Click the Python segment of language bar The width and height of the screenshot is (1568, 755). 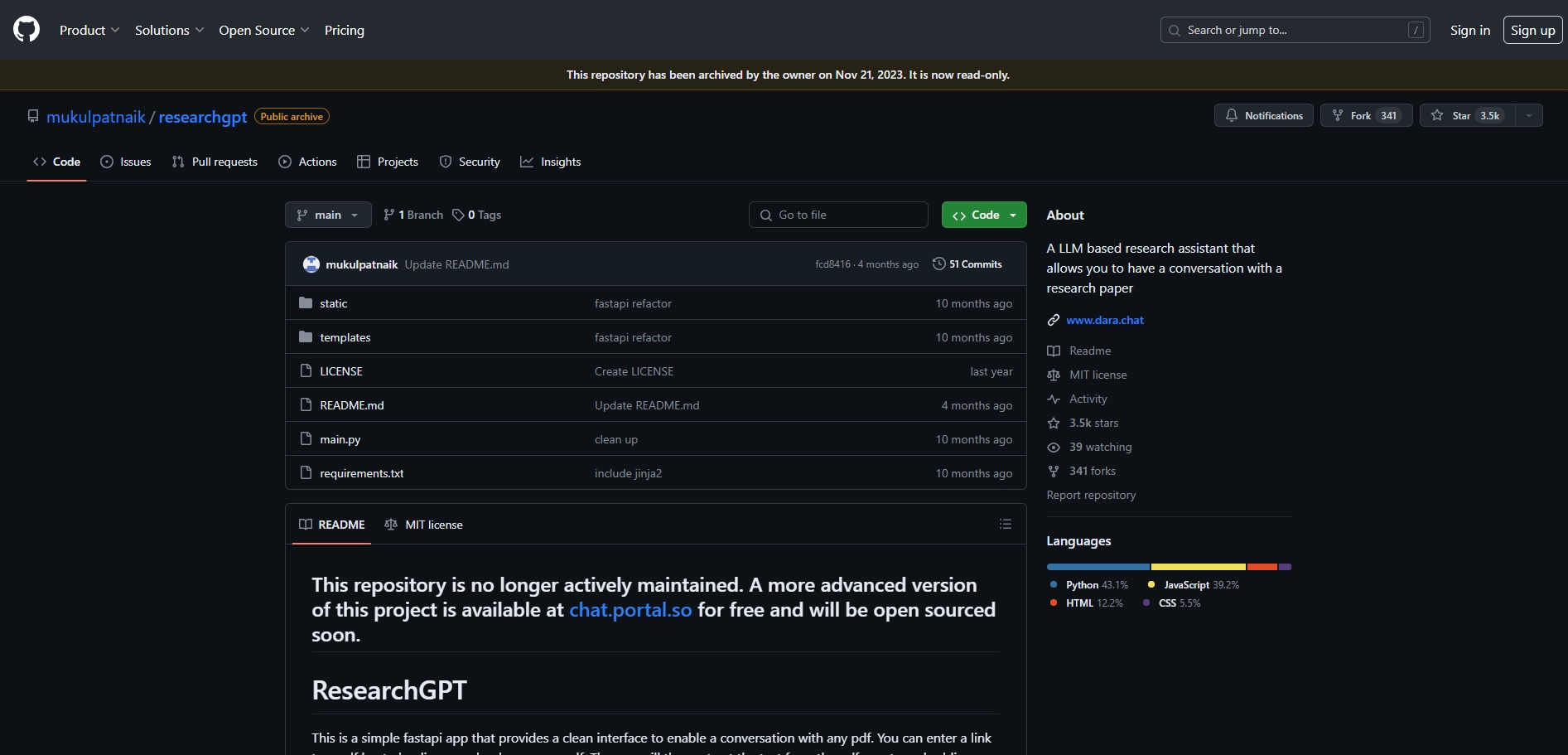(x=1098, y=567)
